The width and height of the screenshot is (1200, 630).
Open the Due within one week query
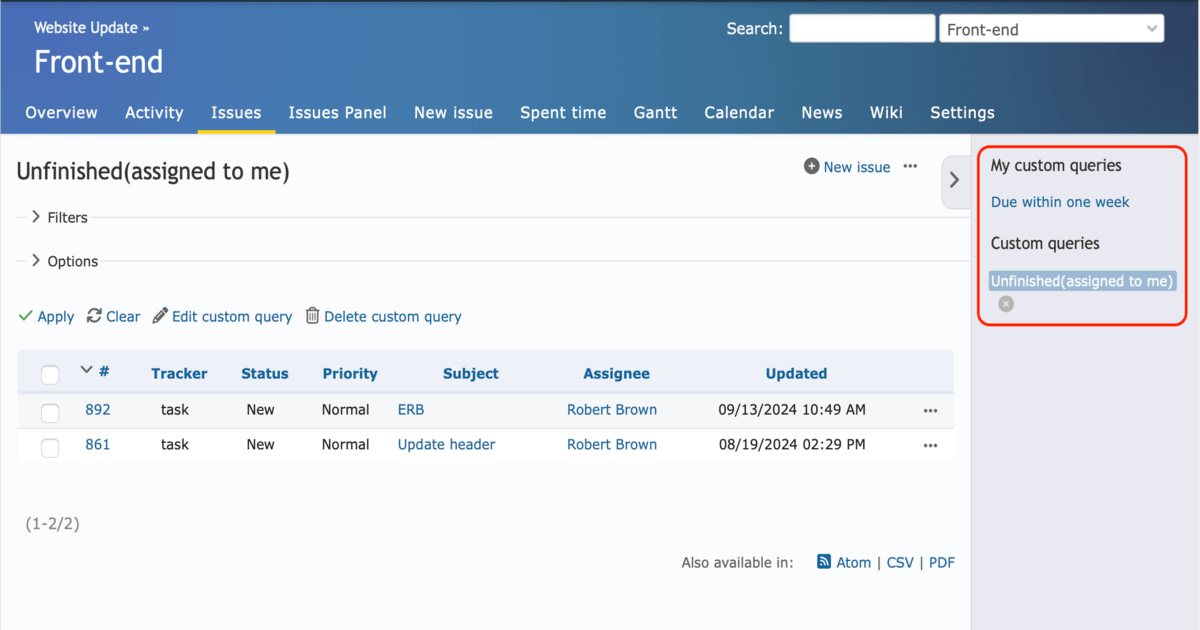tap(1060, 201)
